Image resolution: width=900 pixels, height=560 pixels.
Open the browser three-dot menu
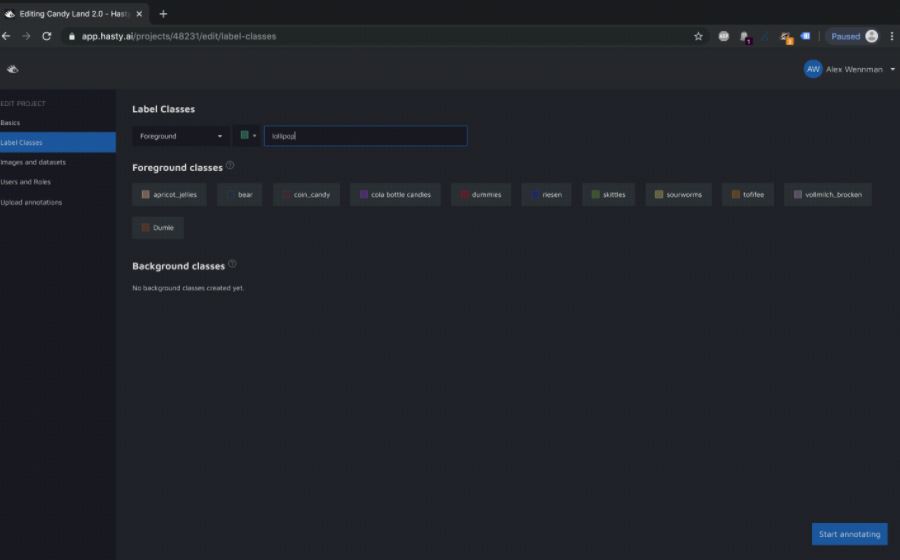pos(891,36)
